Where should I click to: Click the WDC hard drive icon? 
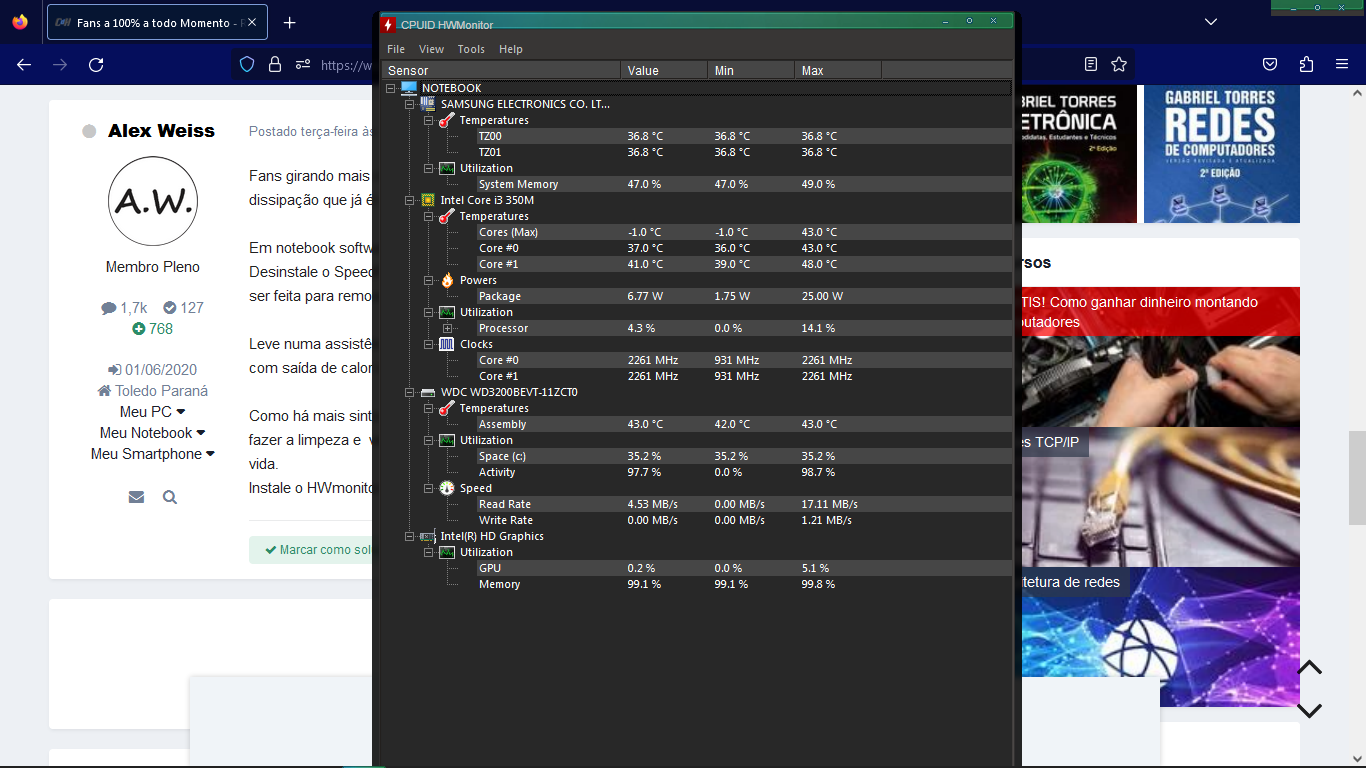427,392
